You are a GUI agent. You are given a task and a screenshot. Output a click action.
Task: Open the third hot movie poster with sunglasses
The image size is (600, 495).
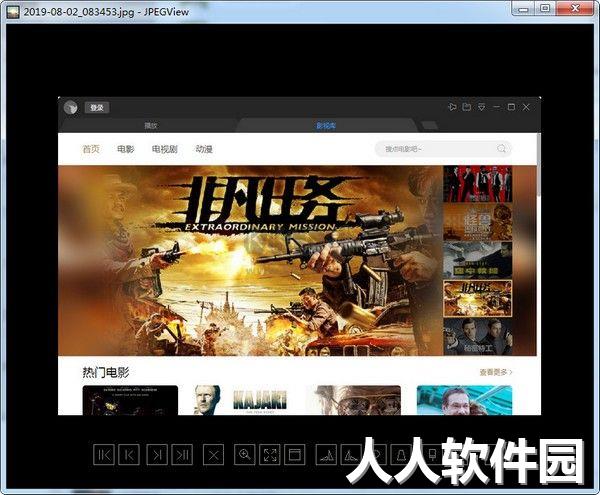(353, 400)
